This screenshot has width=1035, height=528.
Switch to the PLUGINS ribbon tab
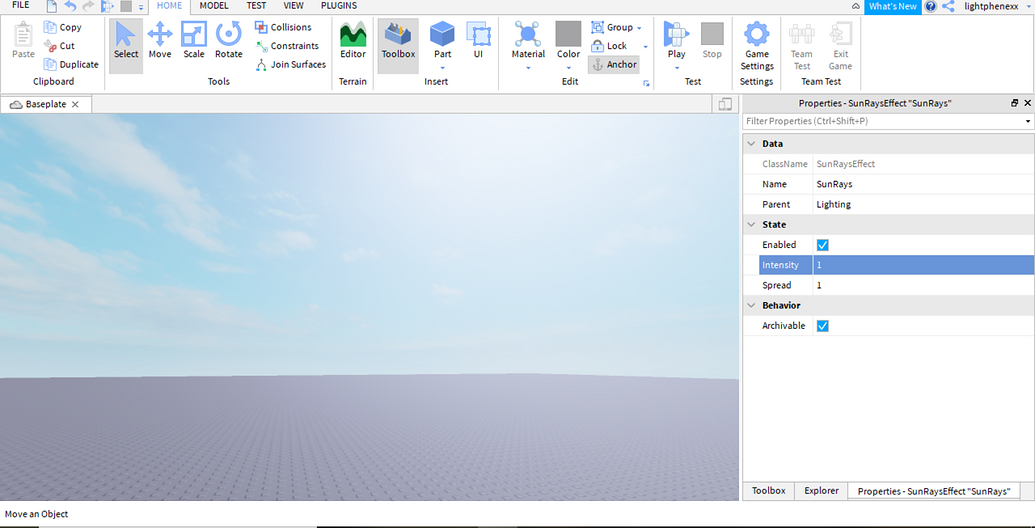click(339, 5)
